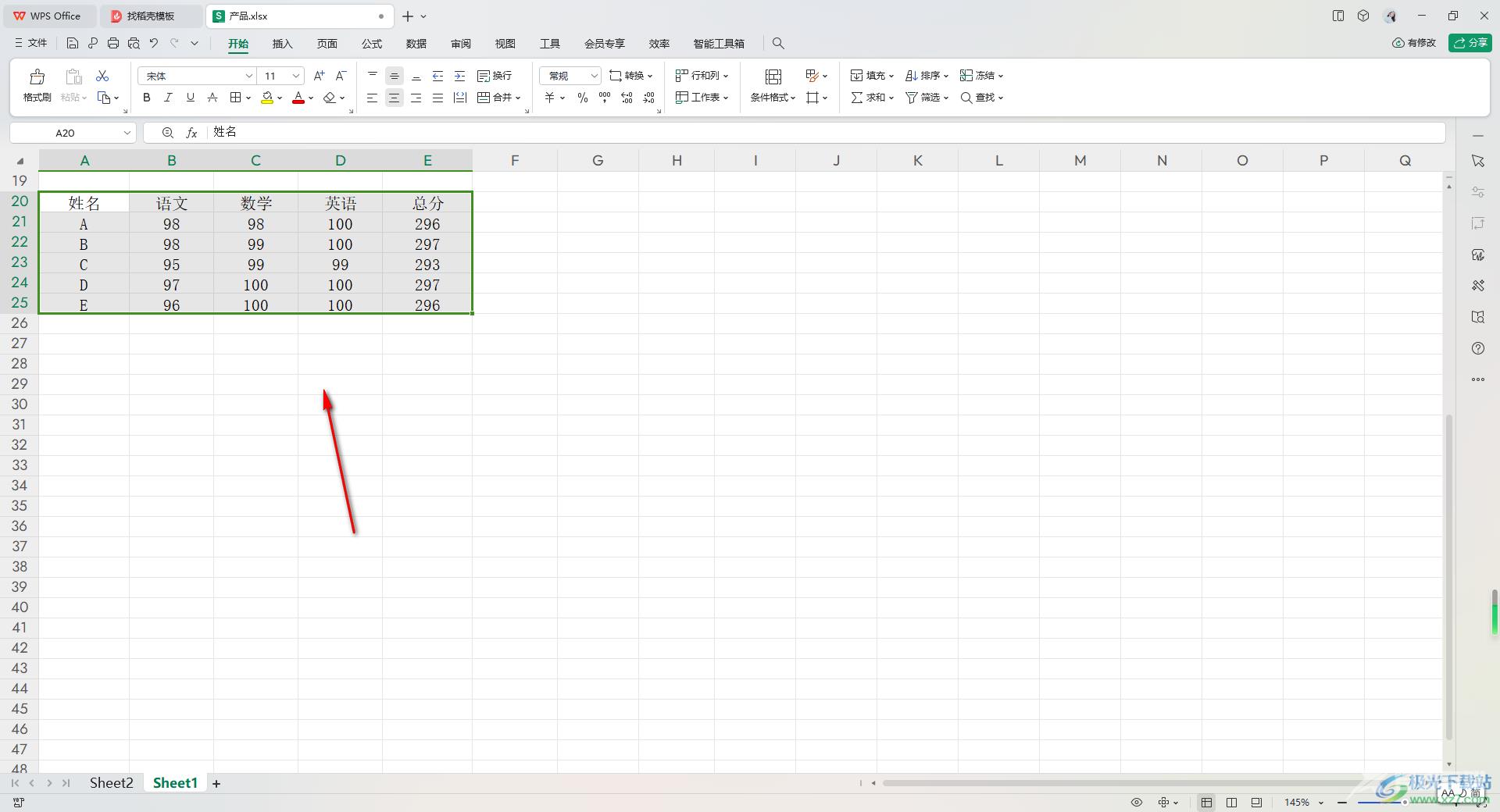Image resolution: width=1500 pixels, height=812 pixels.
Task: Click the 分享 Share button
Action: tap(1470, 43)
